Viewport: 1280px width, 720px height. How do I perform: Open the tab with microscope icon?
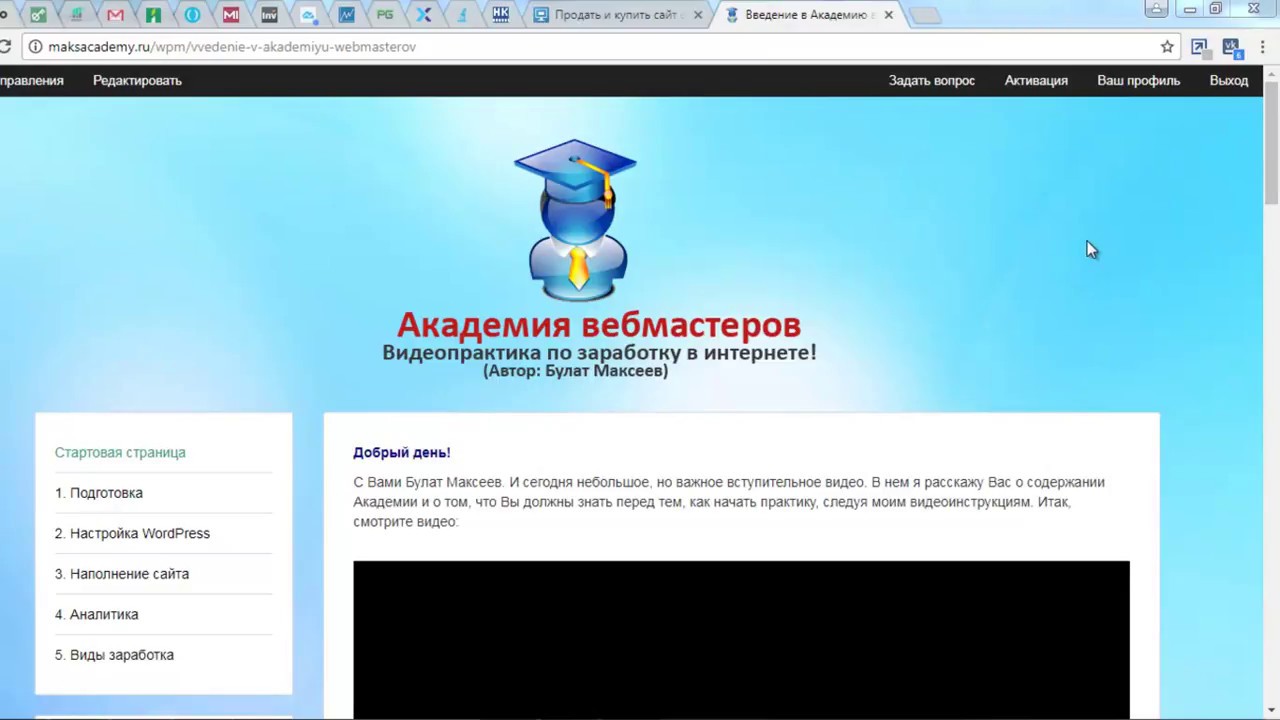pyautogui.click(x=462, y=15)
